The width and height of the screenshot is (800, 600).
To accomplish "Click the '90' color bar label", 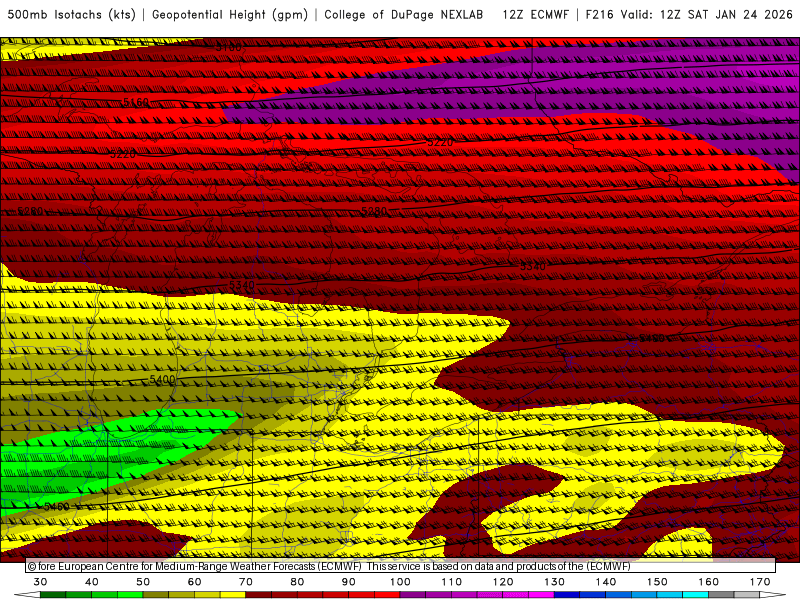I will (348, 582).
